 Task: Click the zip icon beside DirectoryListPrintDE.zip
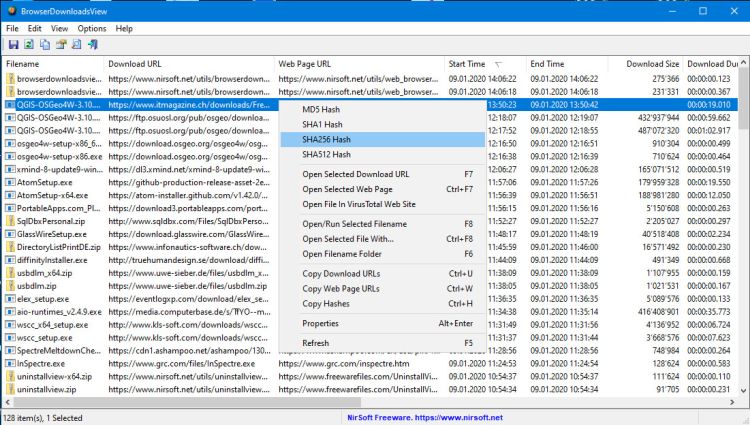tap(10, 247)
